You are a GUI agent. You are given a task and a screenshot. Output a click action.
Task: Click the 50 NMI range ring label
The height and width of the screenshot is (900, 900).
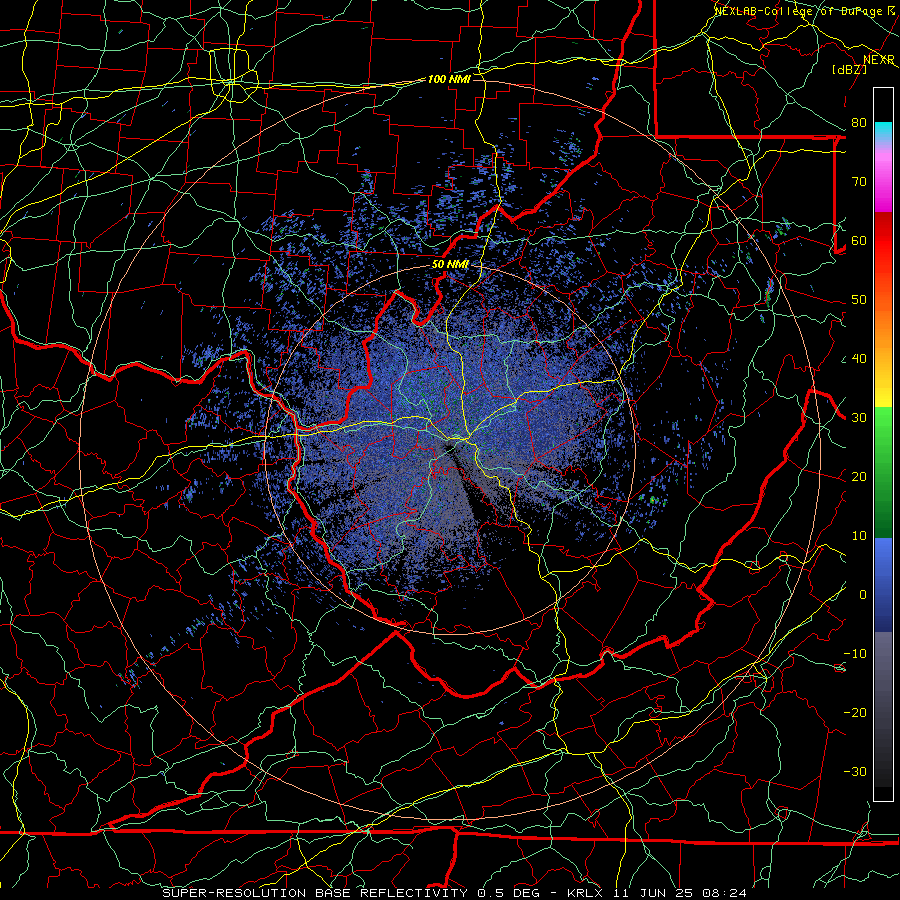pos(450,265)
